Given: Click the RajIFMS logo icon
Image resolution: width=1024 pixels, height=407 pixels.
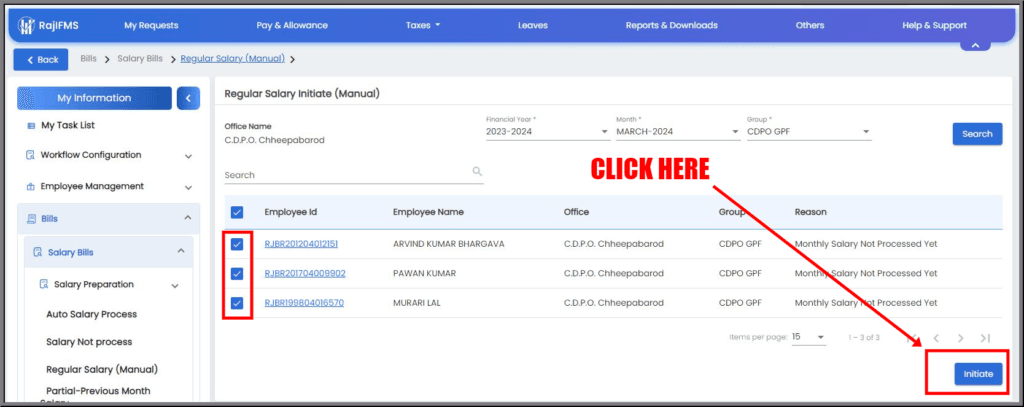Looking at the screenshot, I should coord(25,25).
